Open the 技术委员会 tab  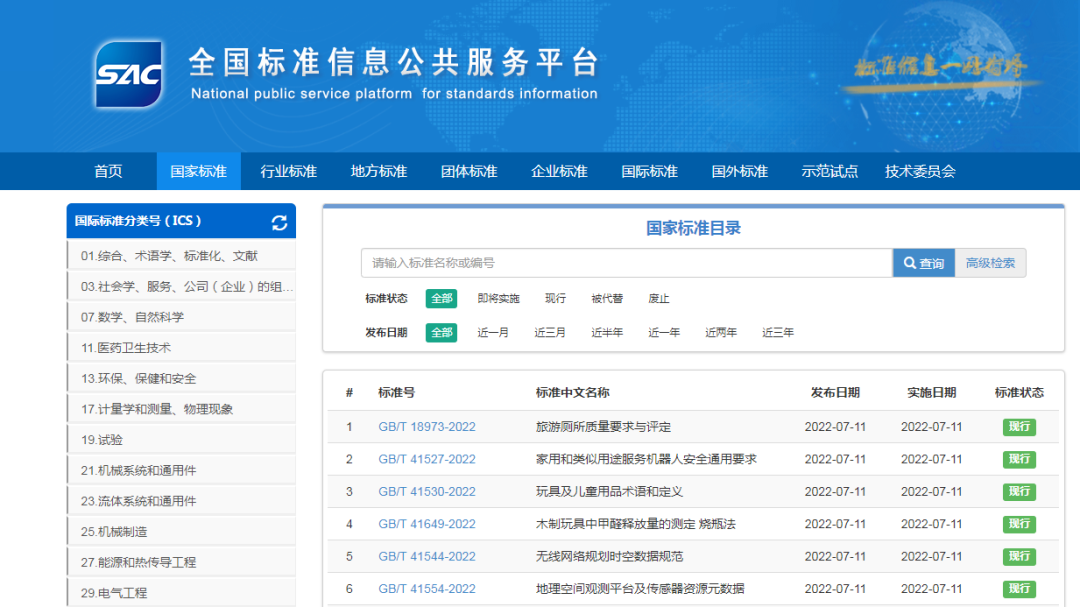pos(919,171)
